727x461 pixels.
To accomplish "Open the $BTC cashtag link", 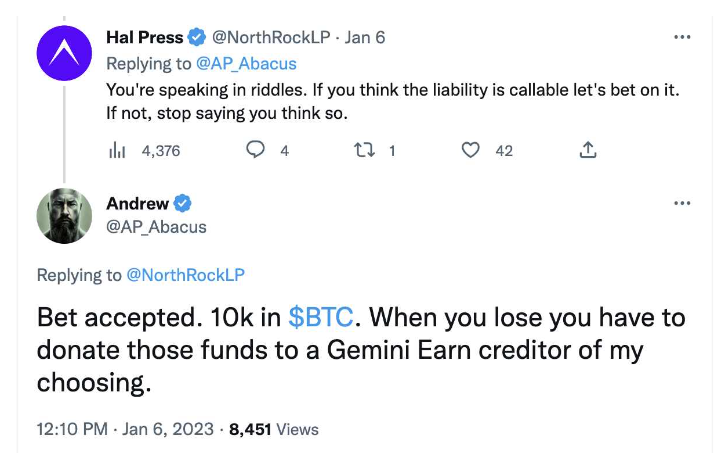I will click(x=320, y=318).
